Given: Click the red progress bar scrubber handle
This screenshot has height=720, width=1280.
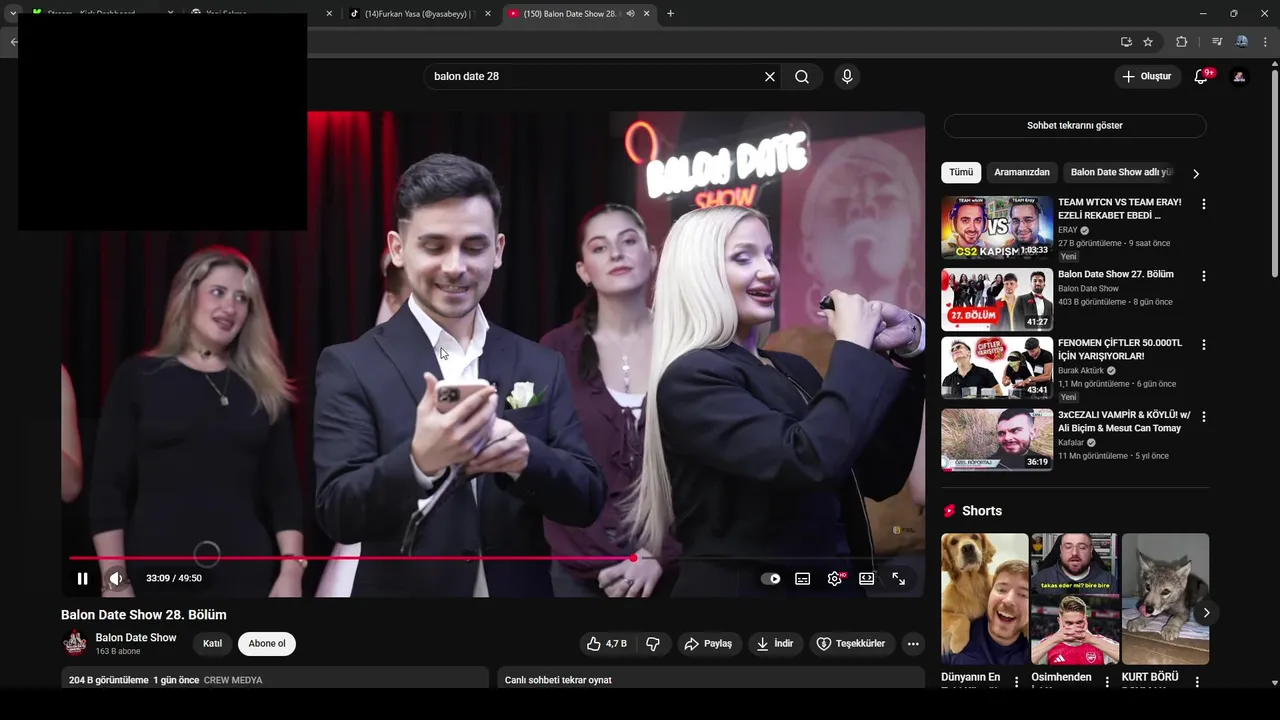Looking at the screenshot, I should pos(634,558).
